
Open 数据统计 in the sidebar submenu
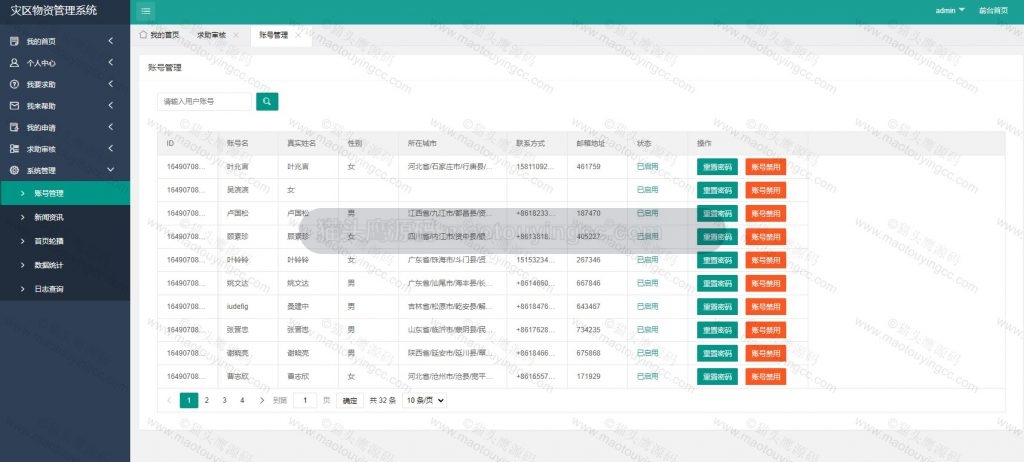[x=65, y=265]
